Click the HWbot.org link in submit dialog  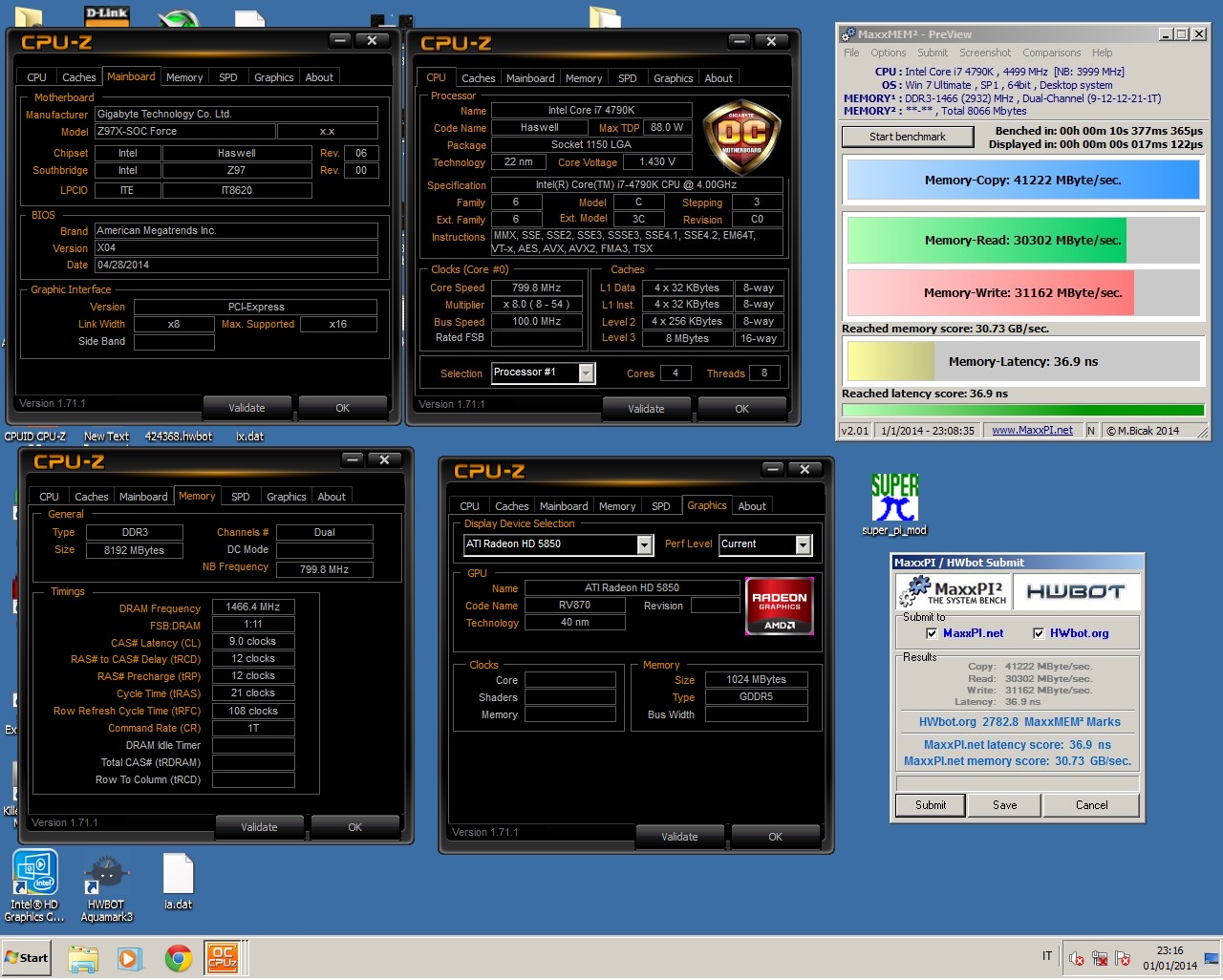pyautogui.click(x=1080, y=633)
